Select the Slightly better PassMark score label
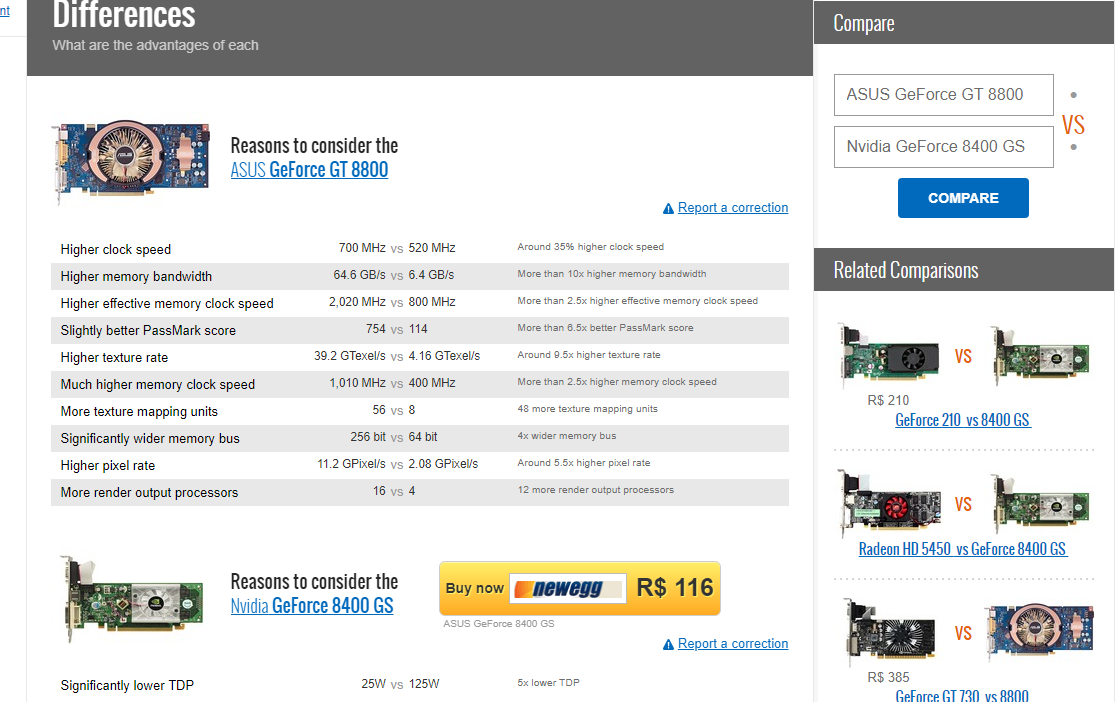 pyautogui.click(x=148, y=331)
